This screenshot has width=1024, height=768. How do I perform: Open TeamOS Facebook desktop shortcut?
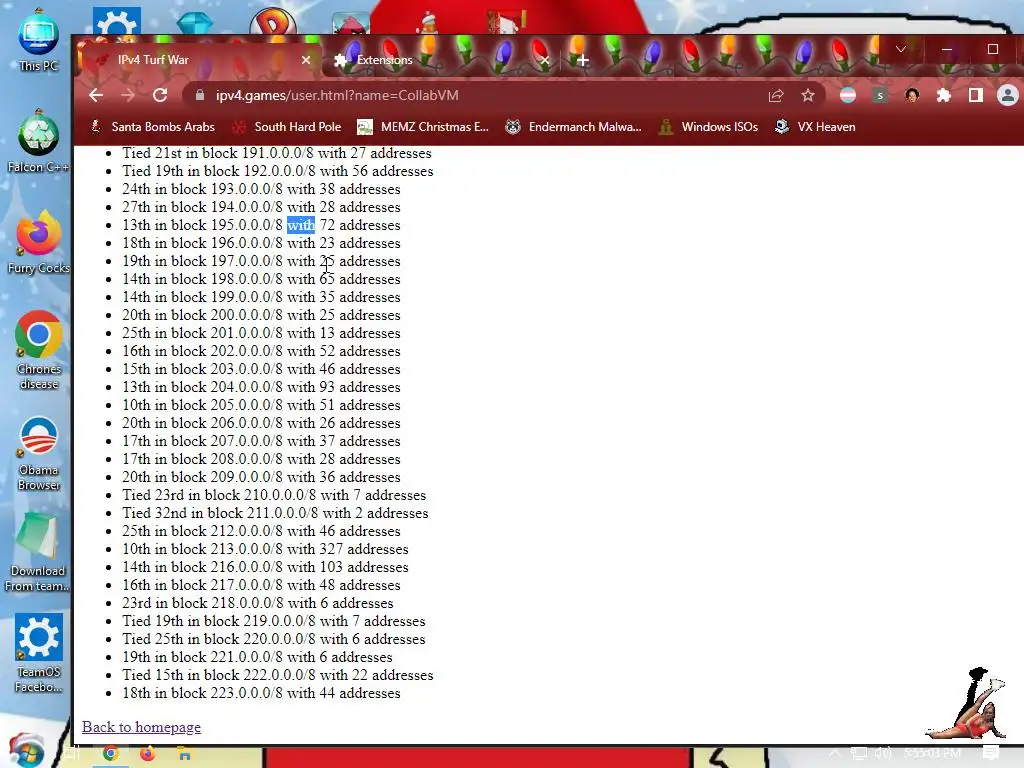(39, 653)
